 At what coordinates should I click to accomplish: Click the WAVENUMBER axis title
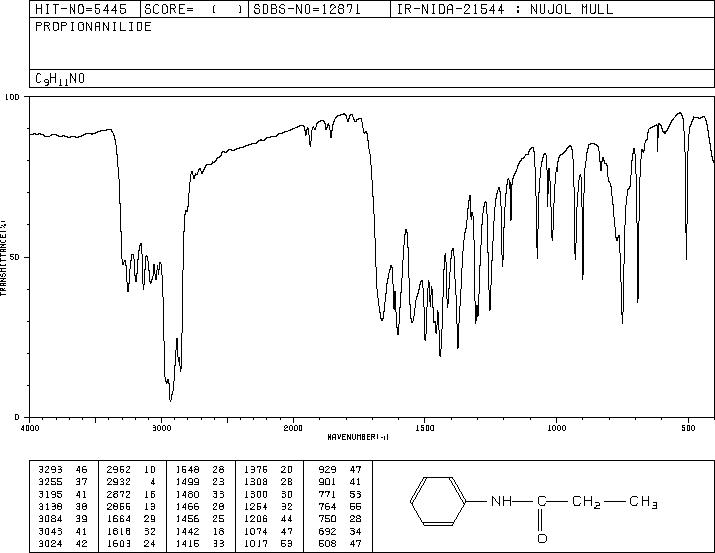click(358, 437)
